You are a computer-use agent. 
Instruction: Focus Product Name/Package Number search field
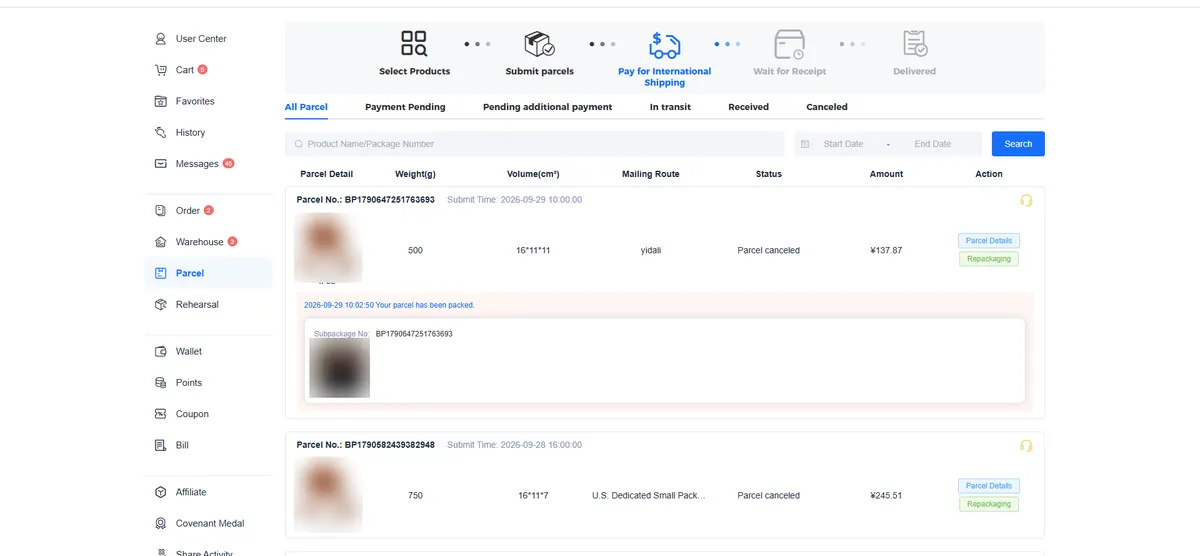(x=534, y=144)
